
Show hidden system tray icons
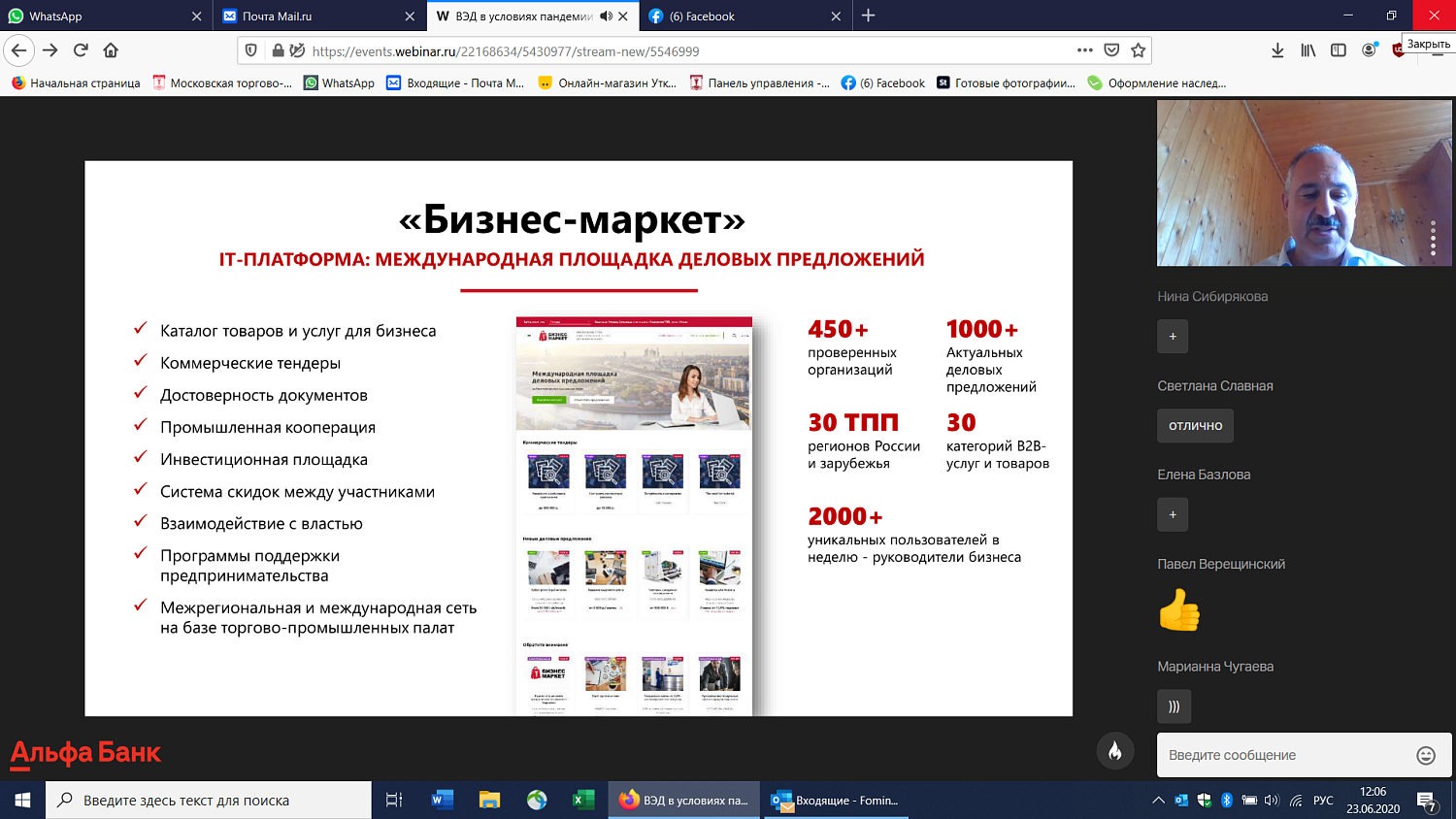(x=1158, y=801)
